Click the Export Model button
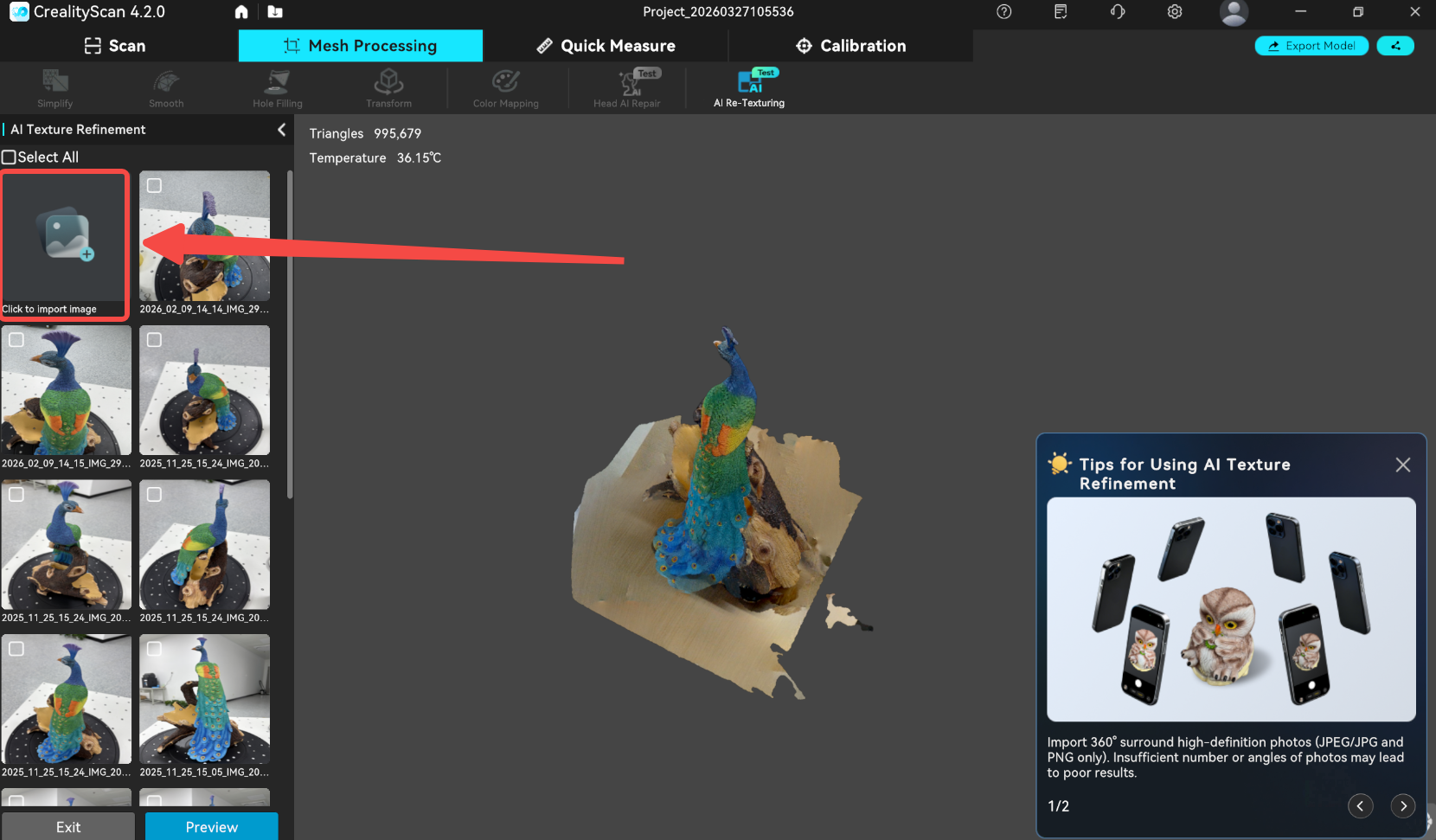The width and height of the screenshot is (1436, 840). click(1311, 46)
